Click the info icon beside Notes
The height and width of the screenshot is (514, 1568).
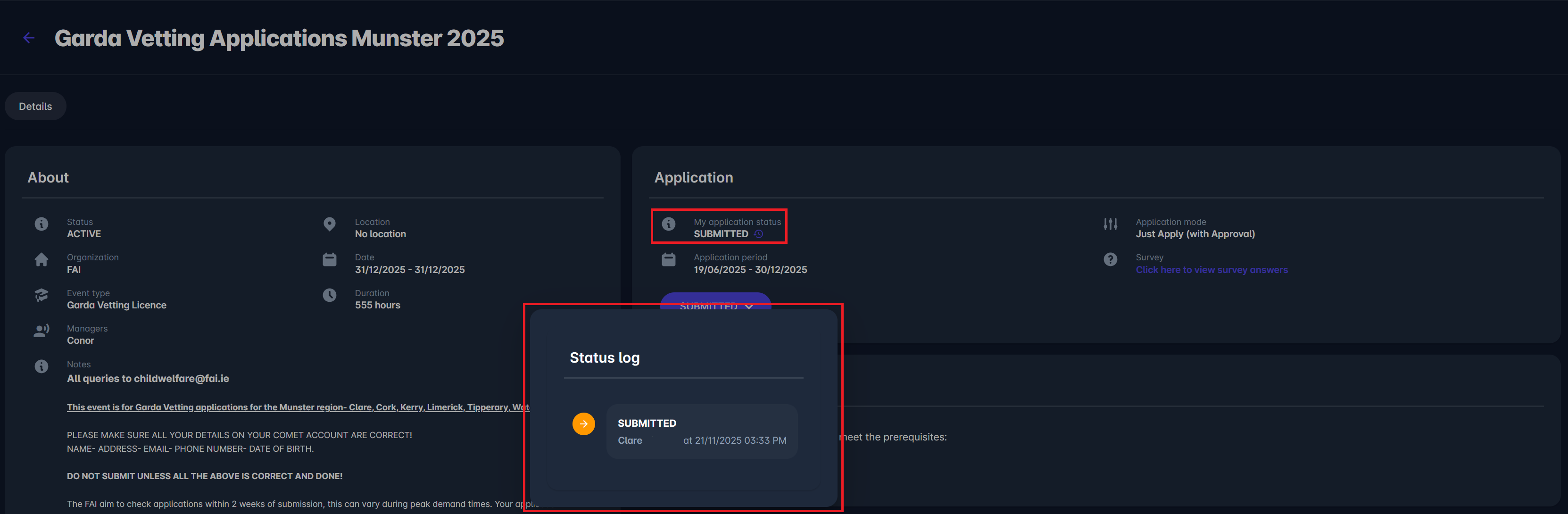coord(41,366)
